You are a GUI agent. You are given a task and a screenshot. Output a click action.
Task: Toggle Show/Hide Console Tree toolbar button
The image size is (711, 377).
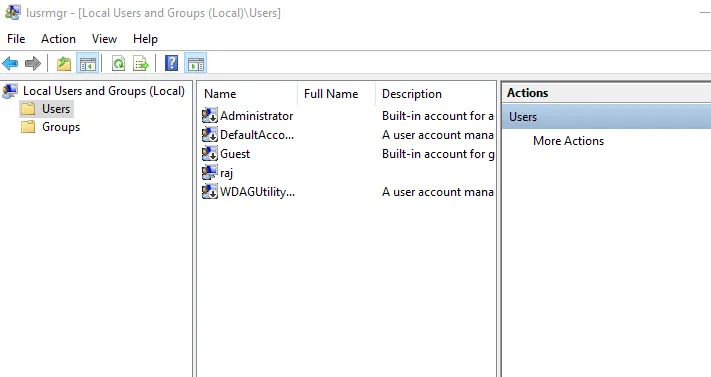click(88, 64)
